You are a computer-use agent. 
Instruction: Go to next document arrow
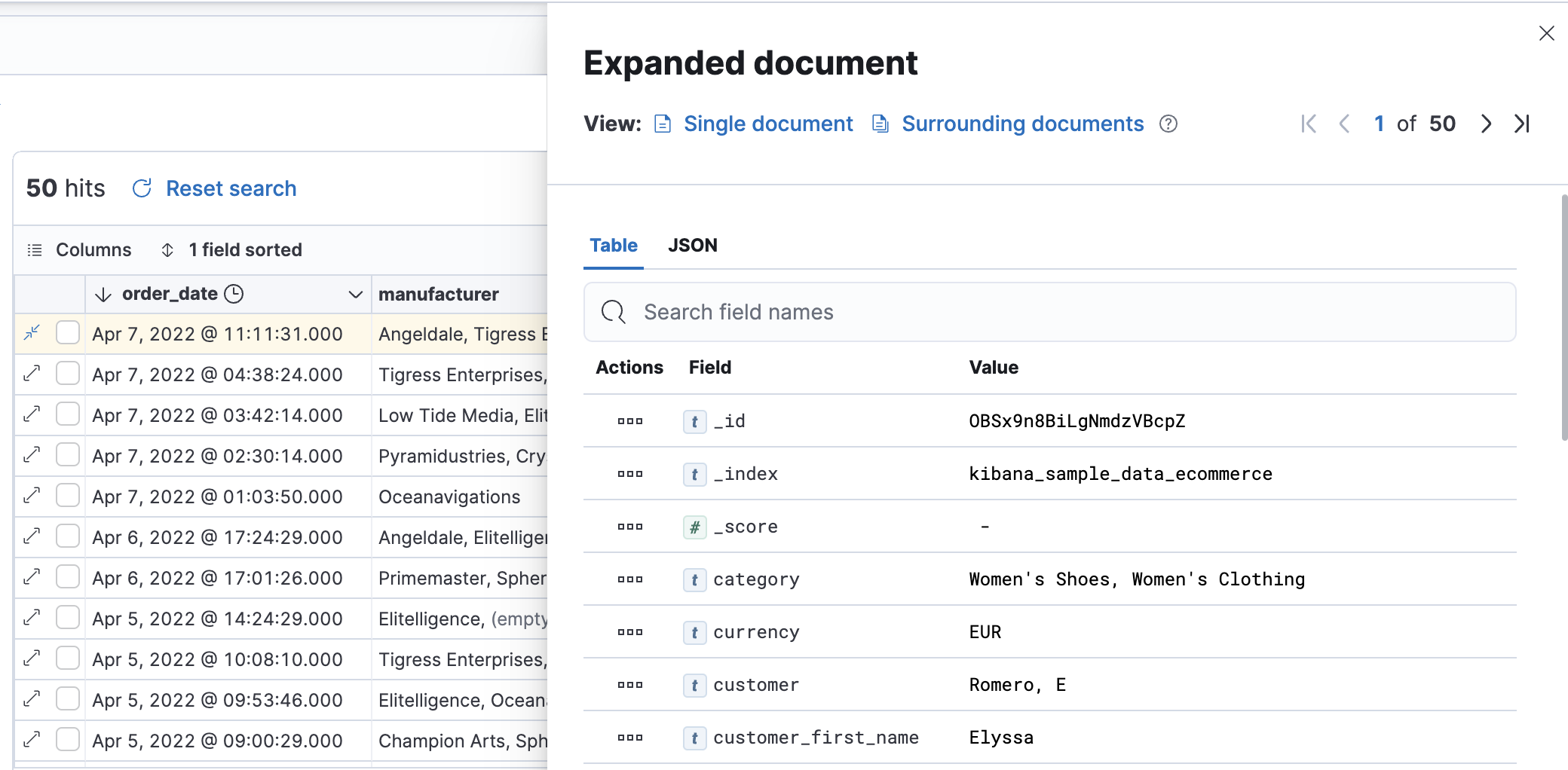1486,124
